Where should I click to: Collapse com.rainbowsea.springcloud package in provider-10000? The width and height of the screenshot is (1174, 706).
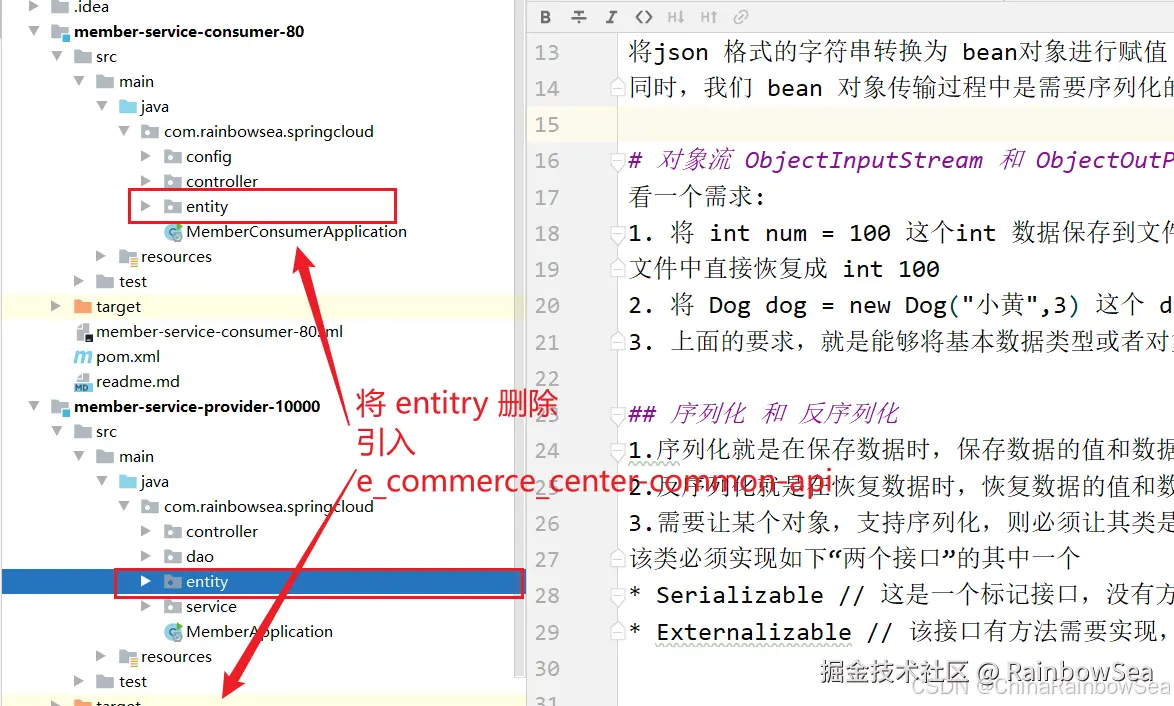coord(124,506)
